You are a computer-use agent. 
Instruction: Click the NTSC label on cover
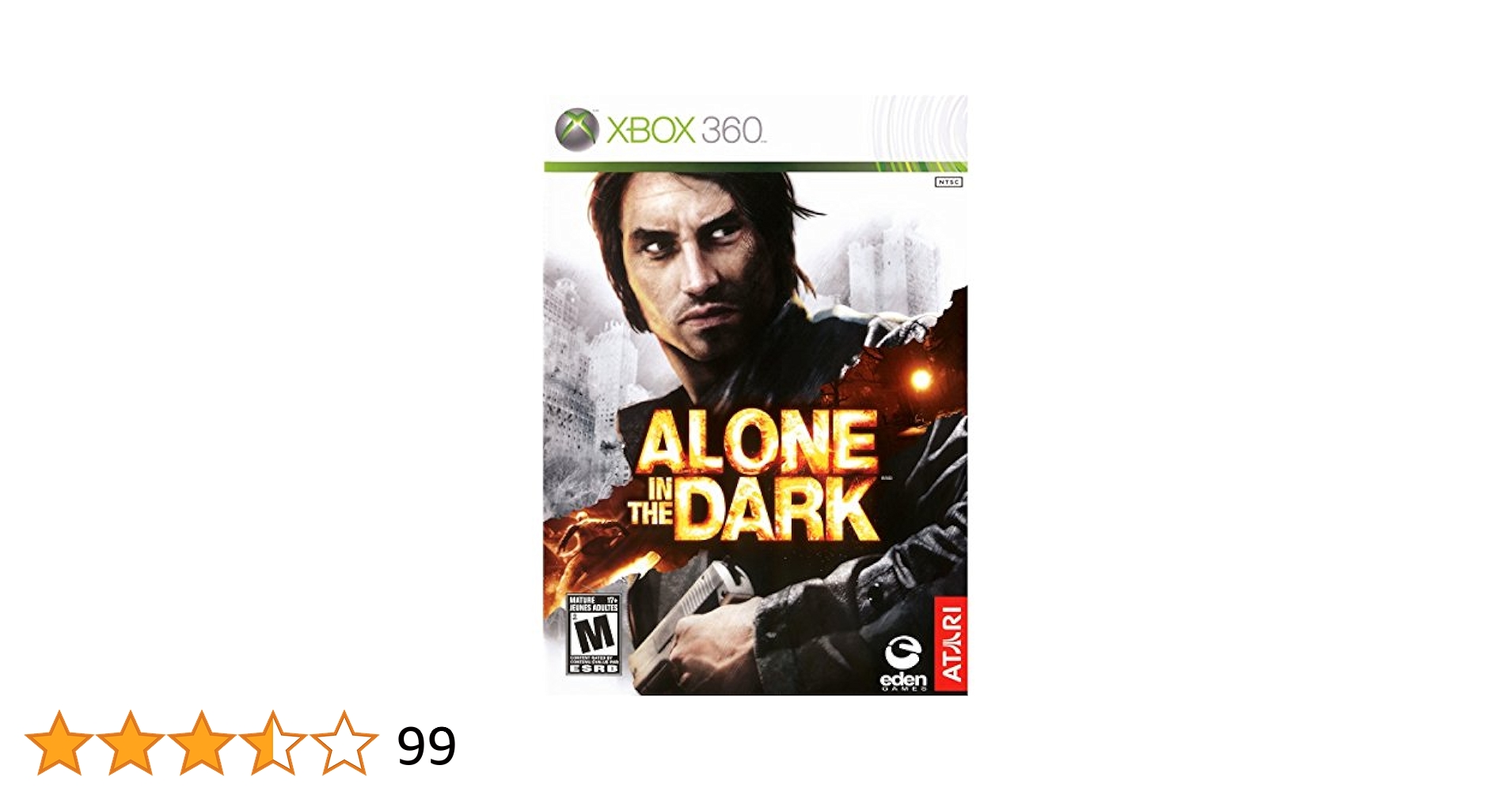click(x=948, y=182)
